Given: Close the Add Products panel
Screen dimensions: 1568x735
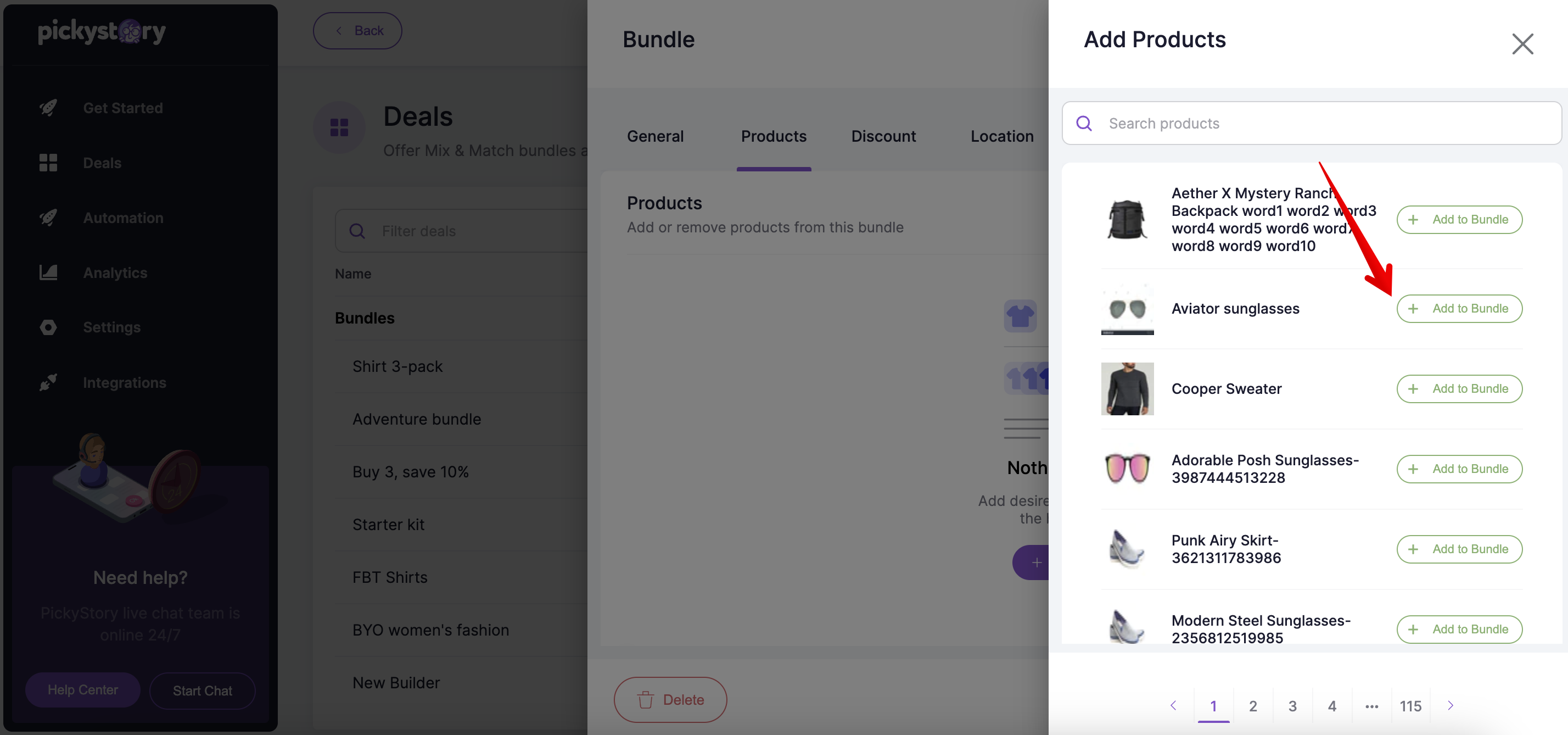Looking at the screenshot, I should click(1522, 44).
